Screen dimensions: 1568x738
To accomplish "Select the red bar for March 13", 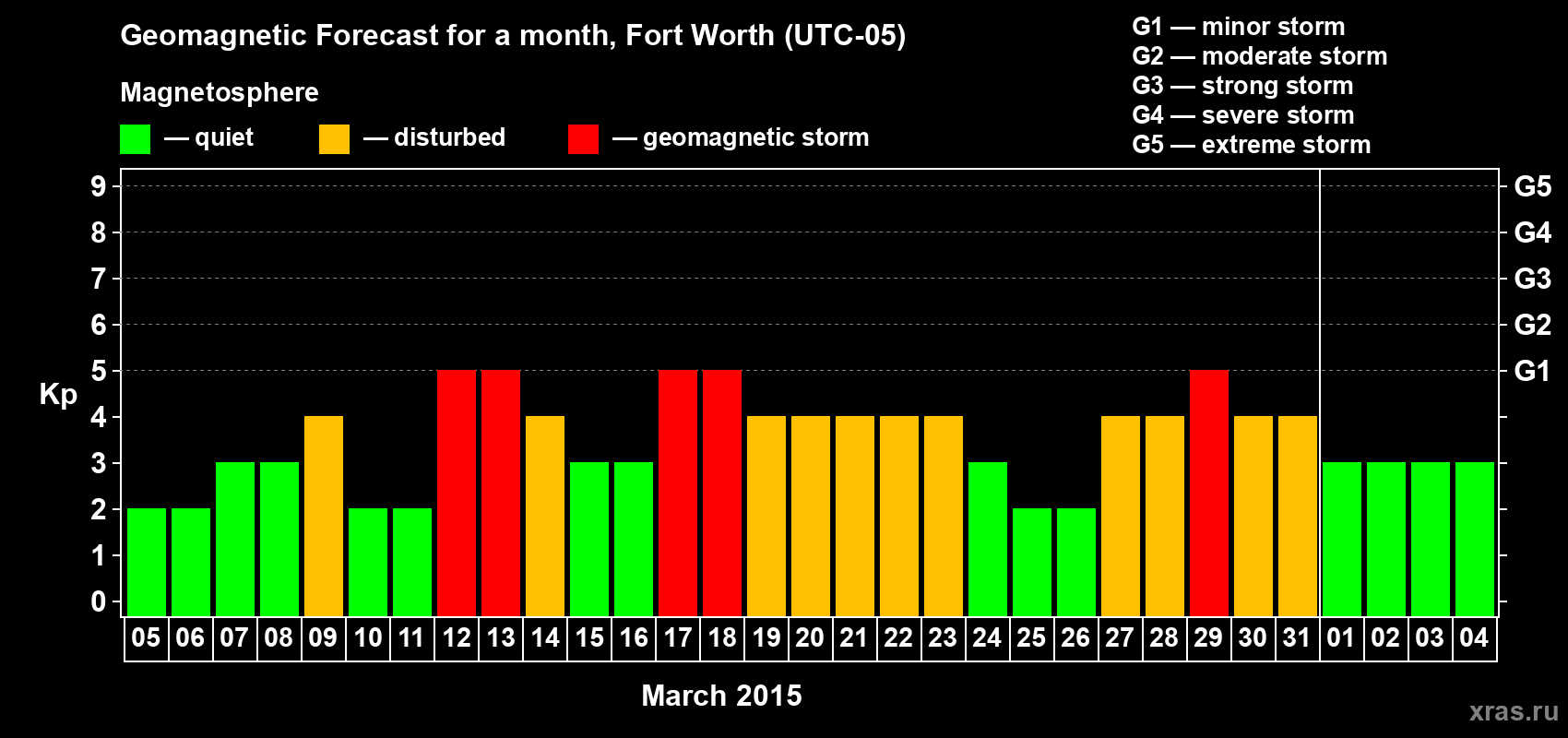I will [x=501, y=494].
